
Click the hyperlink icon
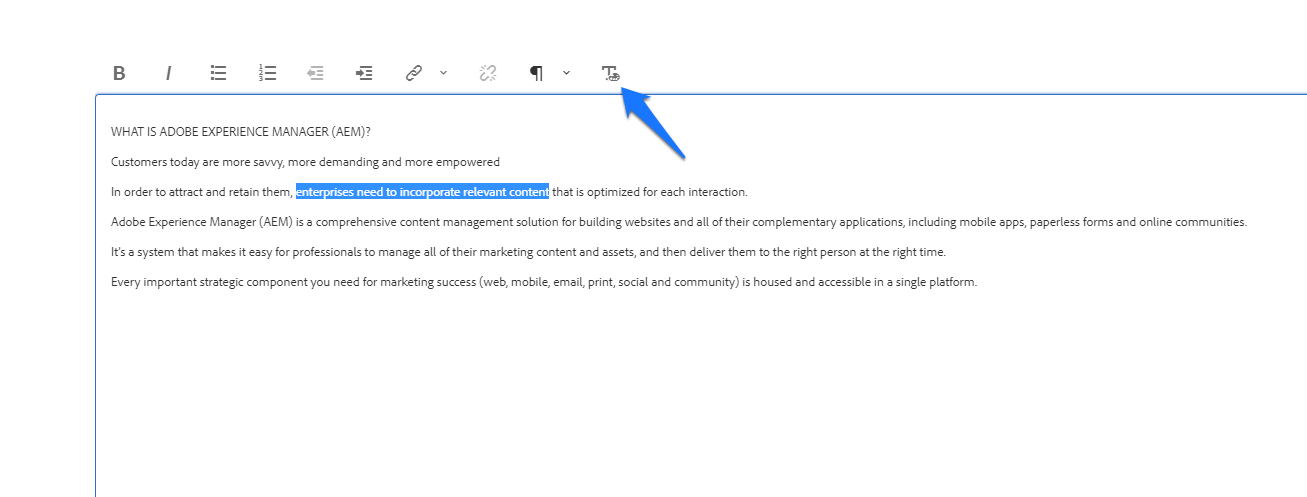[x=414, y=73]
